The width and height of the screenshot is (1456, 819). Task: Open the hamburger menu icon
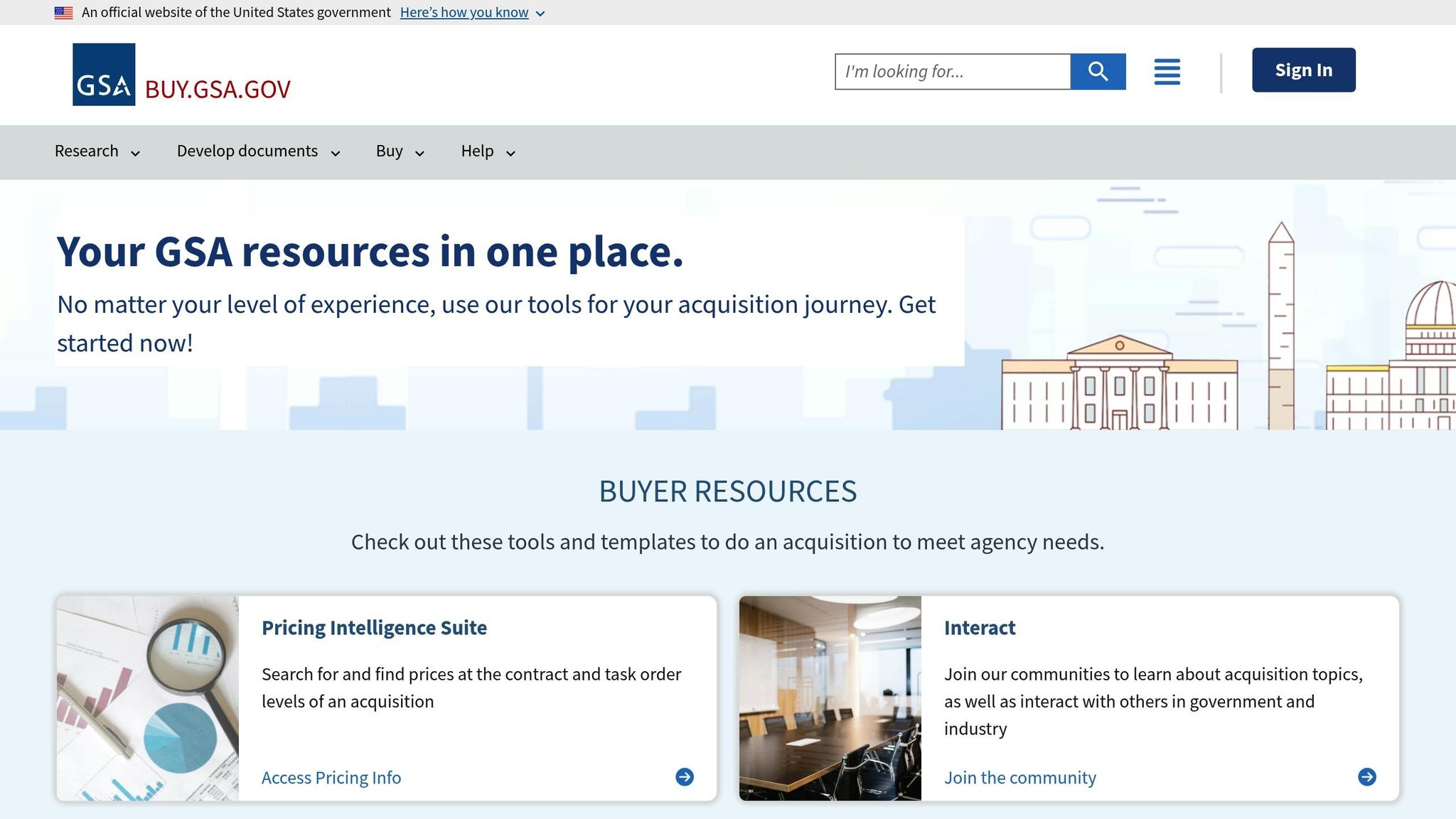click(1167, 72)
